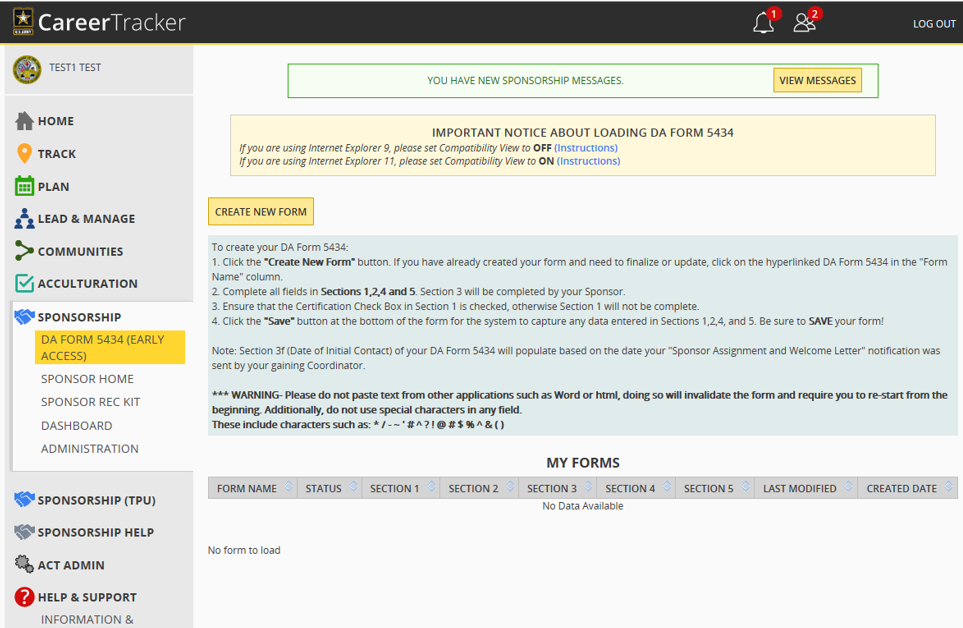Image resolution: width=963 pixels, height=628 pixels.
Task: Open SPONSORSHIP (TPU) menu label
Action: [x=96, y=500]
